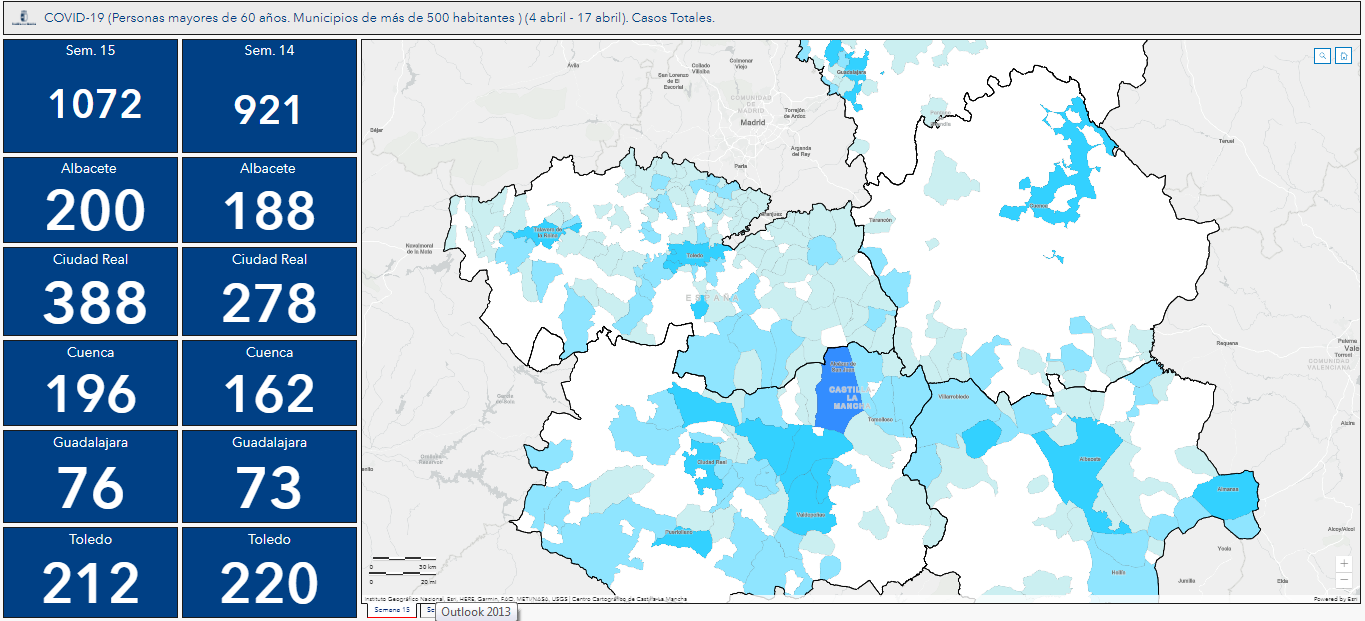Open the map search tool
1365x621 pixels.
point(1322,56)
